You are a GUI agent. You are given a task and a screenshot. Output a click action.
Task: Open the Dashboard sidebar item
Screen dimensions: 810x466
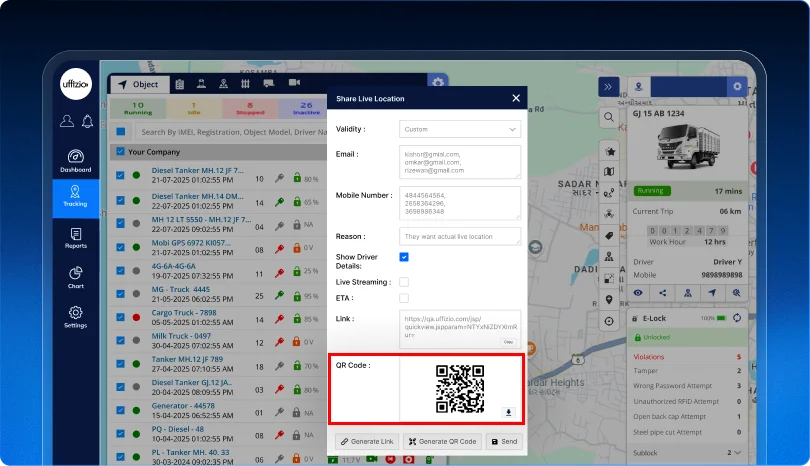[75, 161]
